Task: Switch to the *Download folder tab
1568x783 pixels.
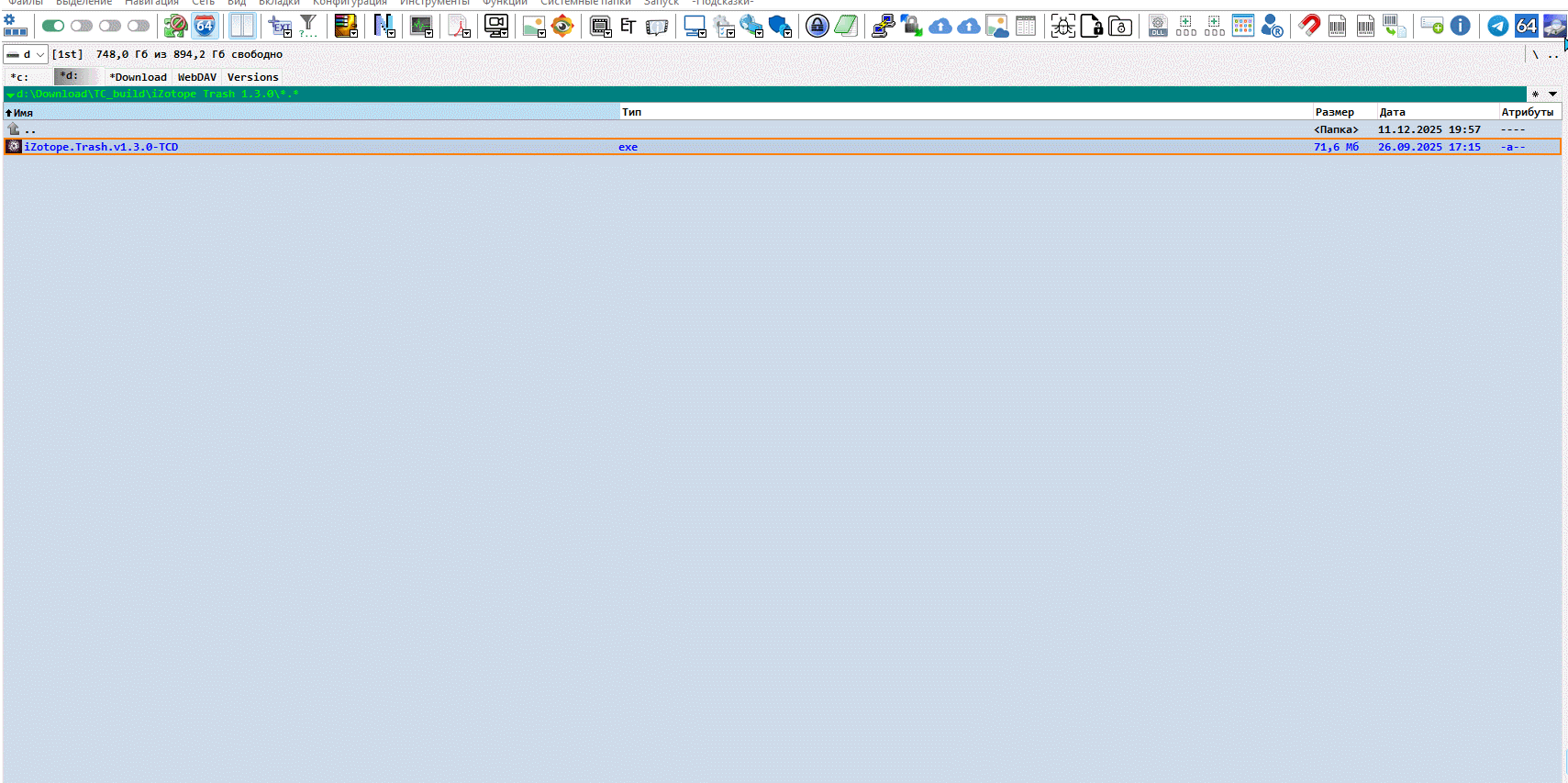Action: pyautogui.click(x=138, y=77)
